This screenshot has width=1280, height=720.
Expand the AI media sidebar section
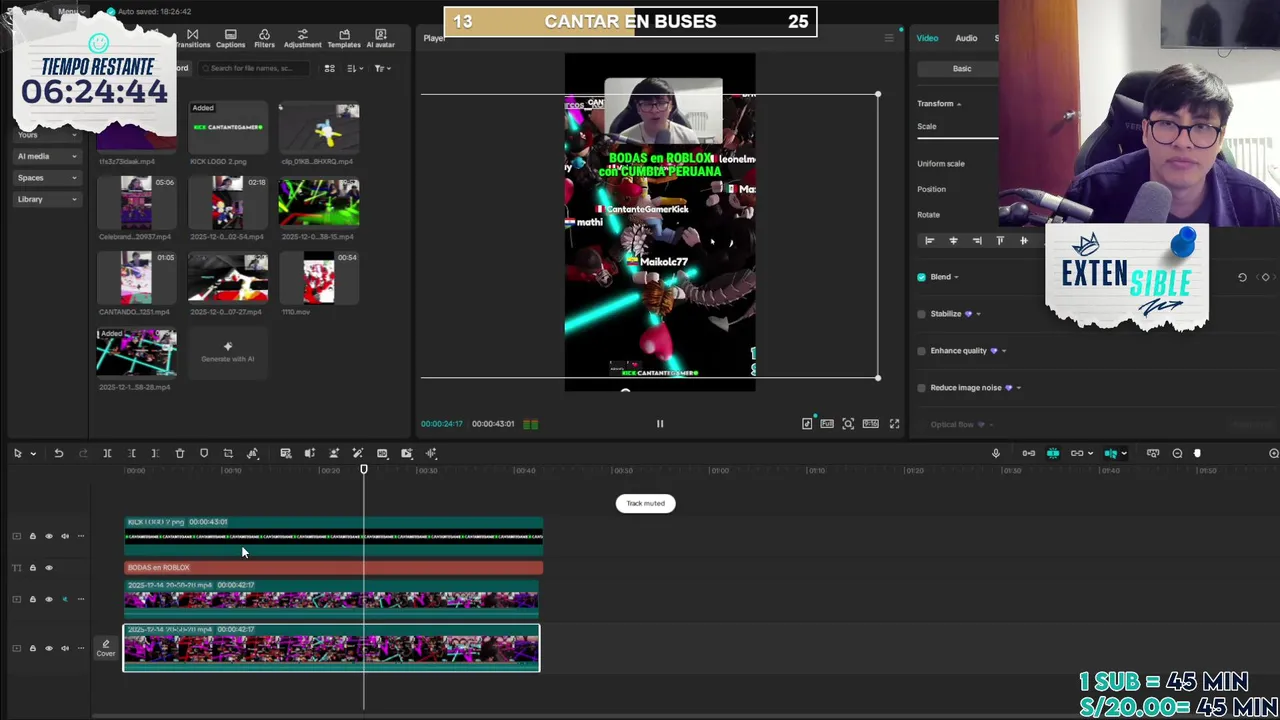click(47, 156)
